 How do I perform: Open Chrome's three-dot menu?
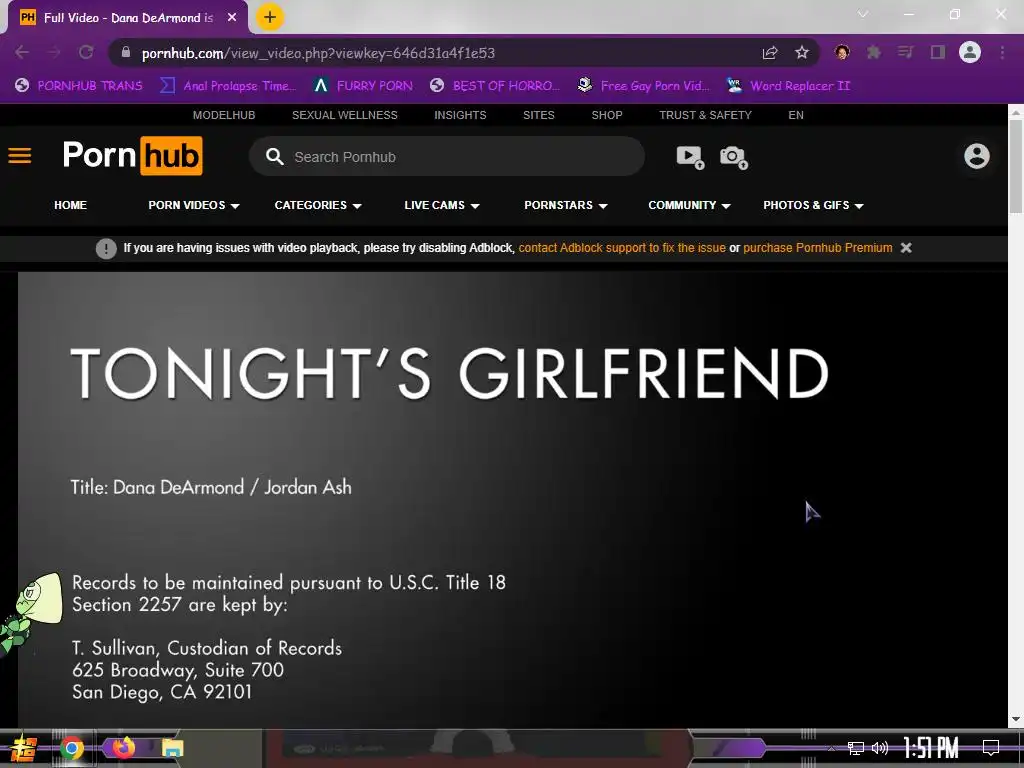tap(1002, 52)
